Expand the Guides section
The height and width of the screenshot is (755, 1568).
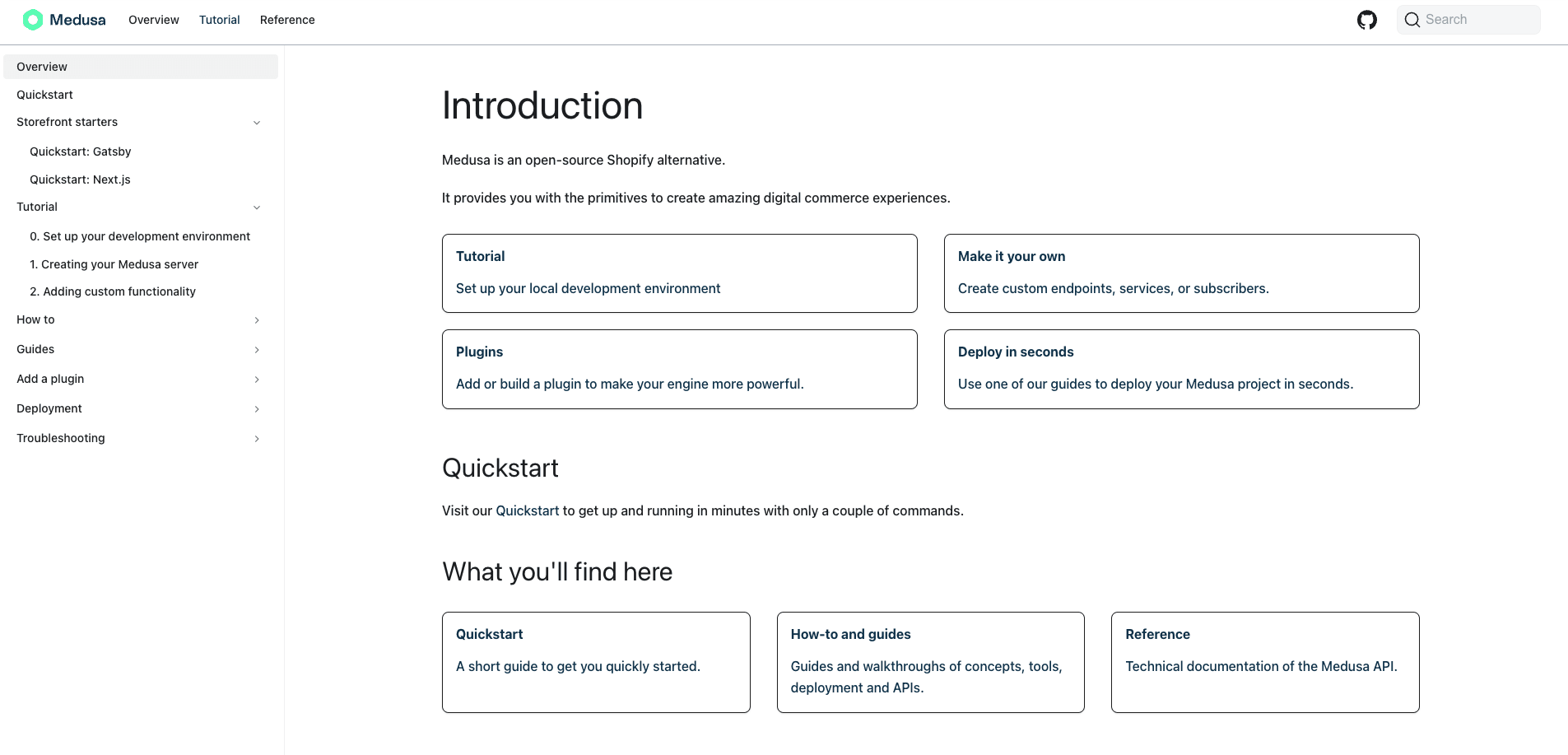tap(257, 350)
